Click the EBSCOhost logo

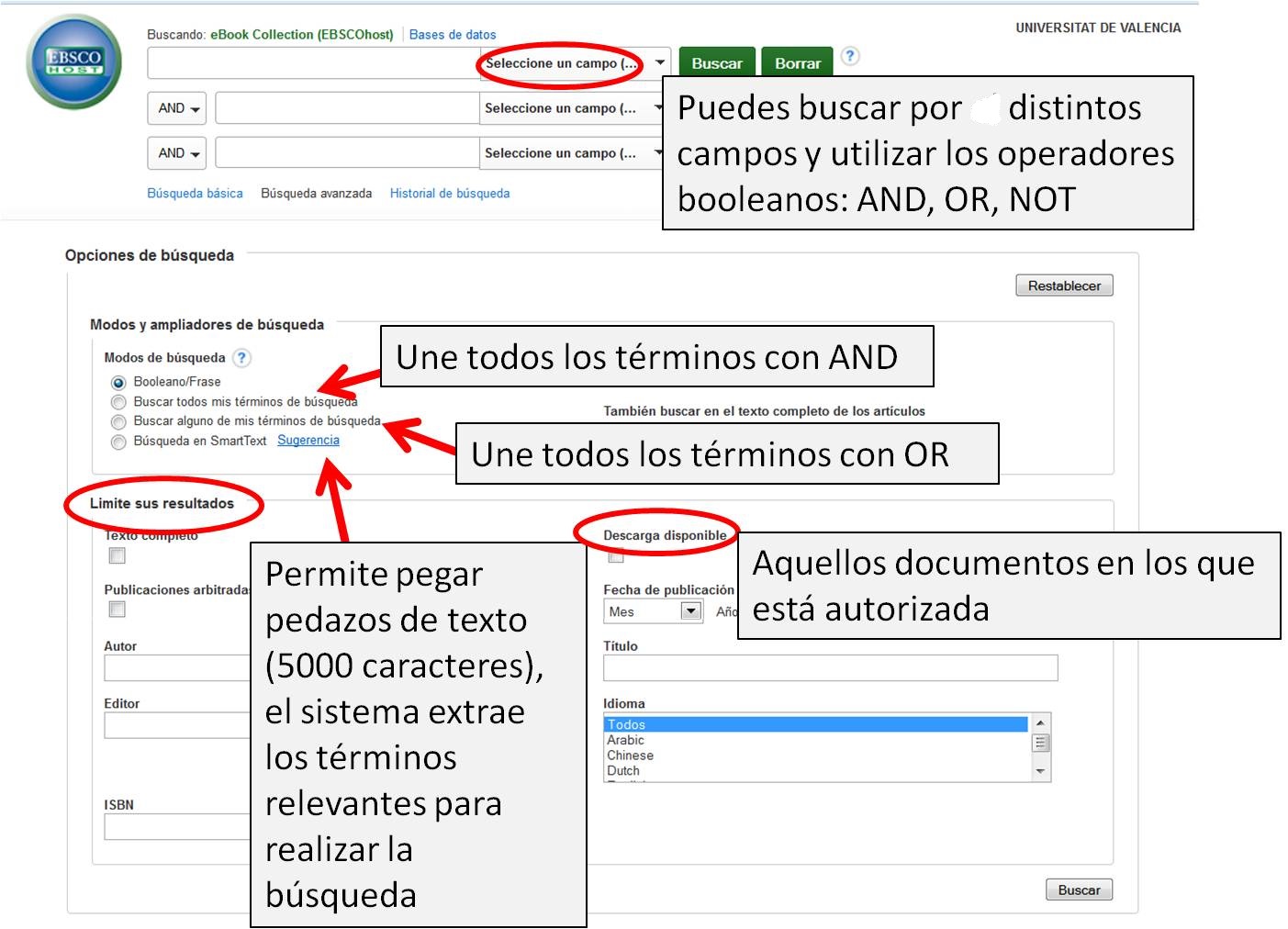click(x=74, y=62)
